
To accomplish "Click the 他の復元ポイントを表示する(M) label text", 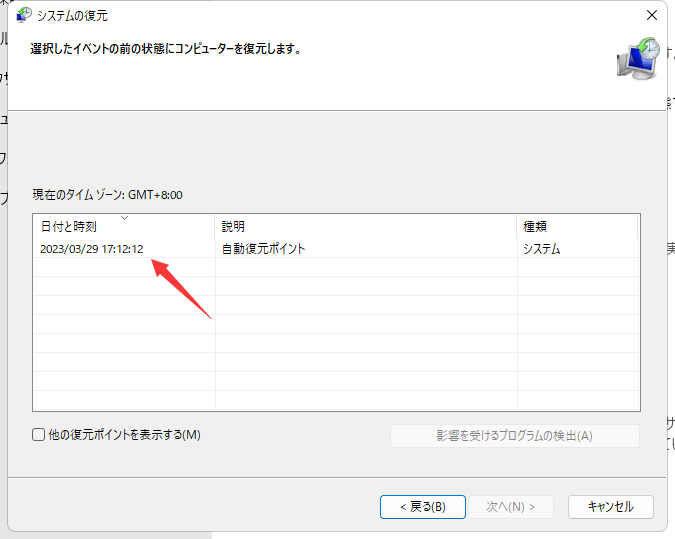I will coord(124,435).
